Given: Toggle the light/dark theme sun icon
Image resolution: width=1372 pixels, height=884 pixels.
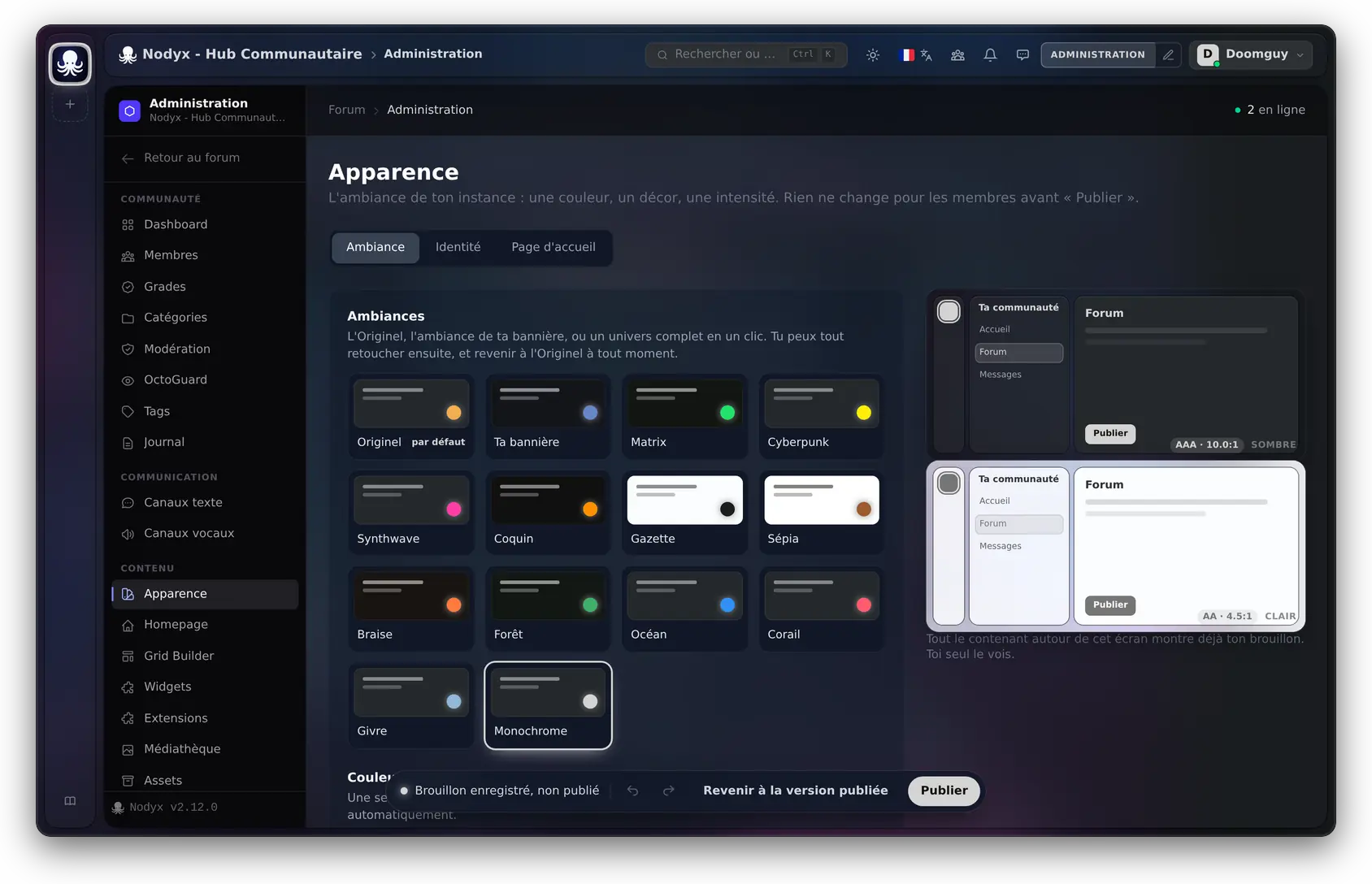Looking at the screenshot, I should pyautogui.click(x=873, y=55).
